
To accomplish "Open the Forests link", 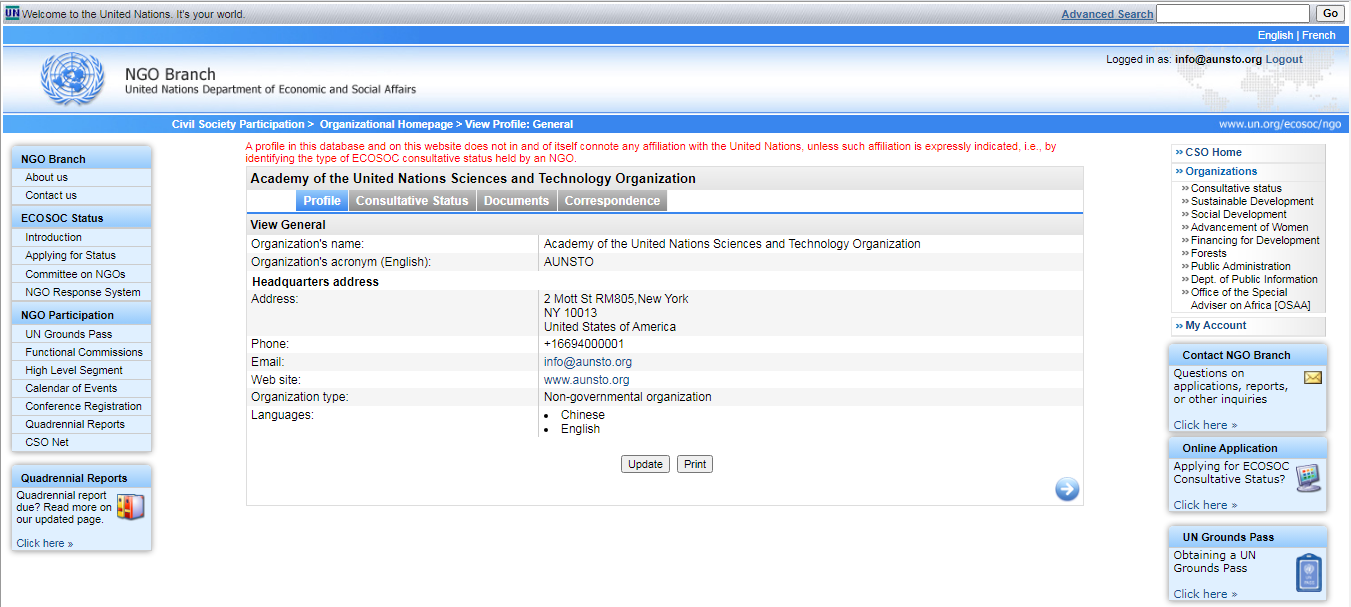I will [x=1209, y=253].
